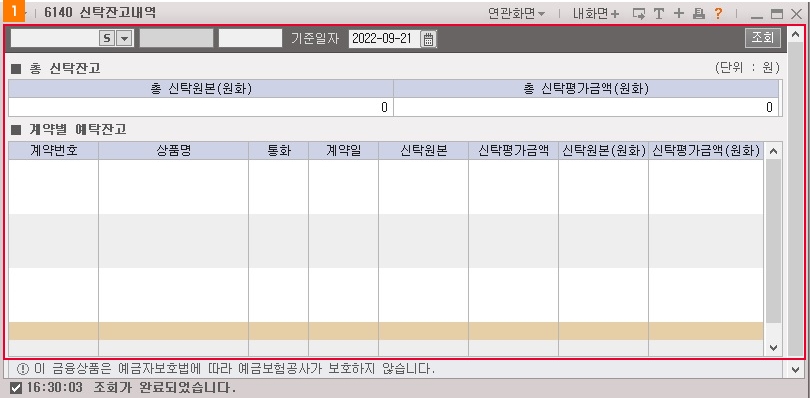Add to 내화면 menu
The height and width of the screenshot is (398, 810).
596,14
